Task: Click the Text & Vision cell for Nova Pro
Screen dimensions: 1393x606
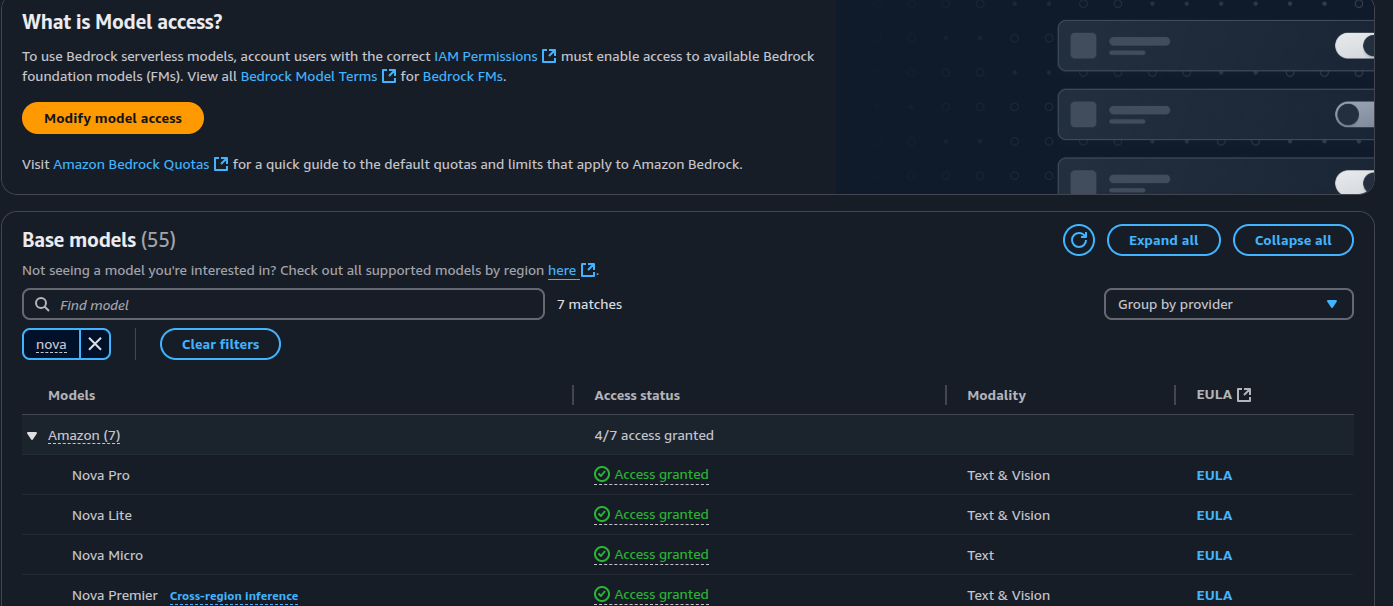Action: click(x=1008, y=475)
